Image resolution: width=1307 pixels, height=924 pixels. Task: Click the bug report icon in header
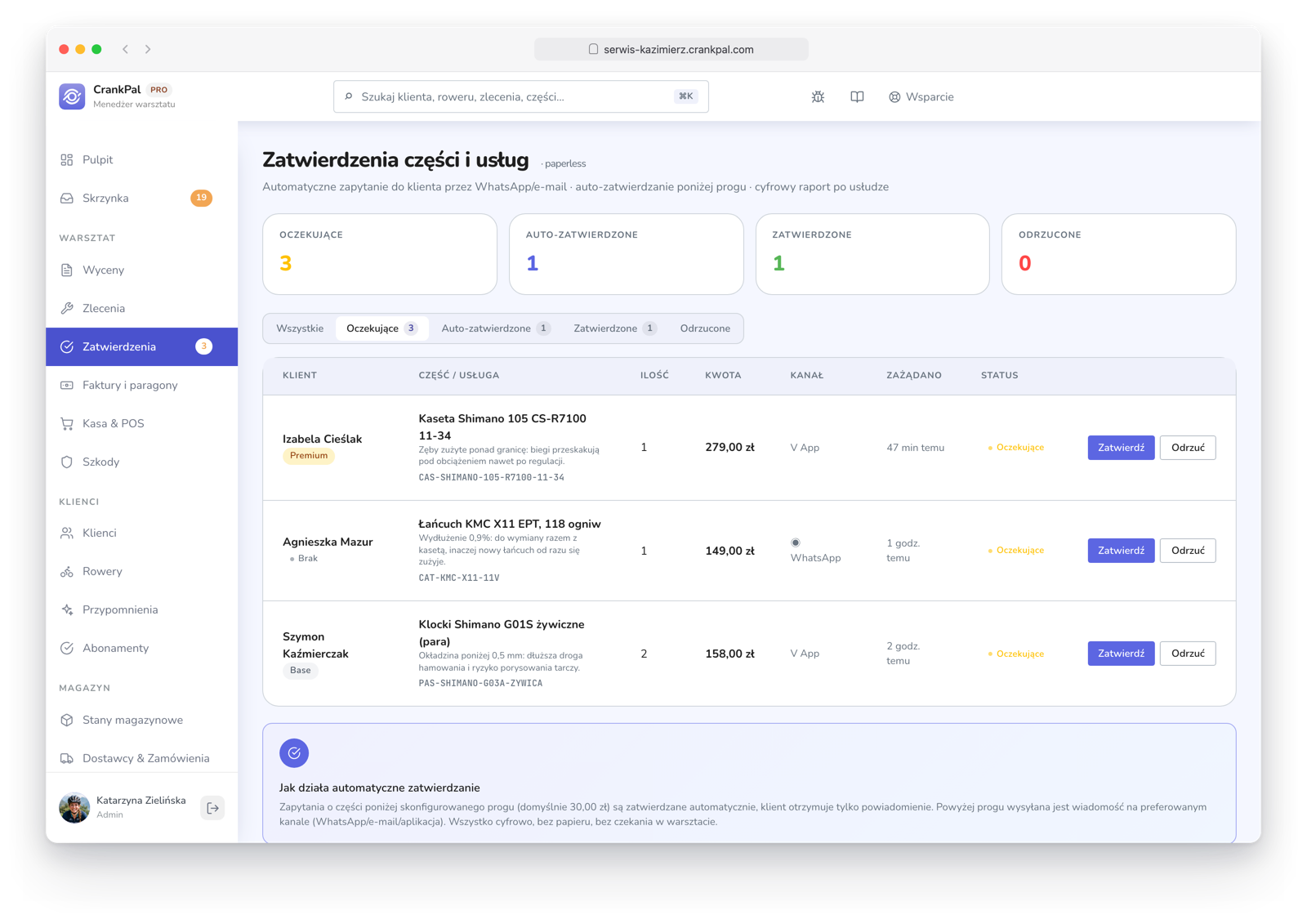pos(818,96)
